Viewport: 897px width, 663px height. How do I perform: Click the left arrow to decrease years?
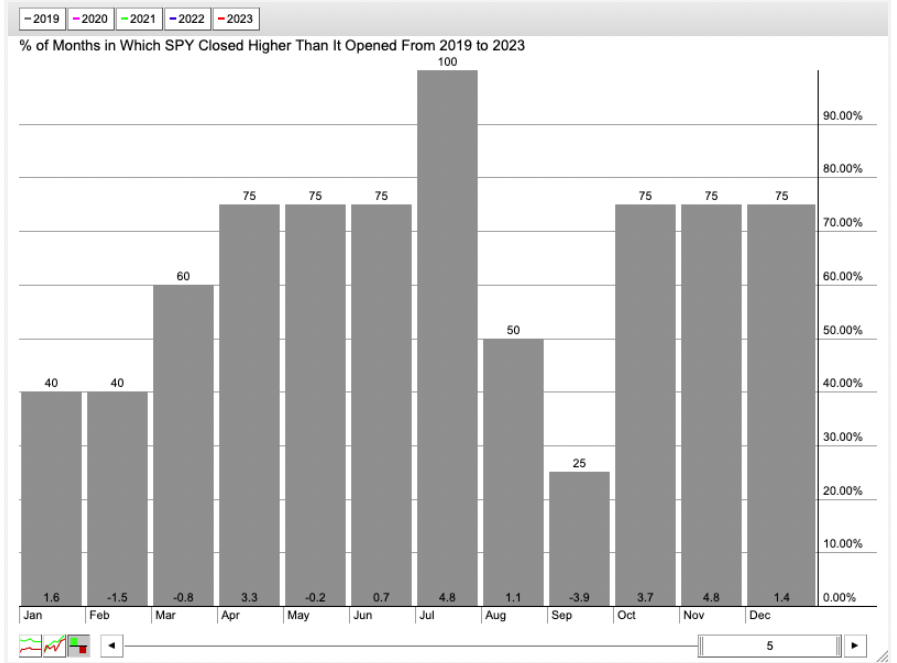coord(112,645)
